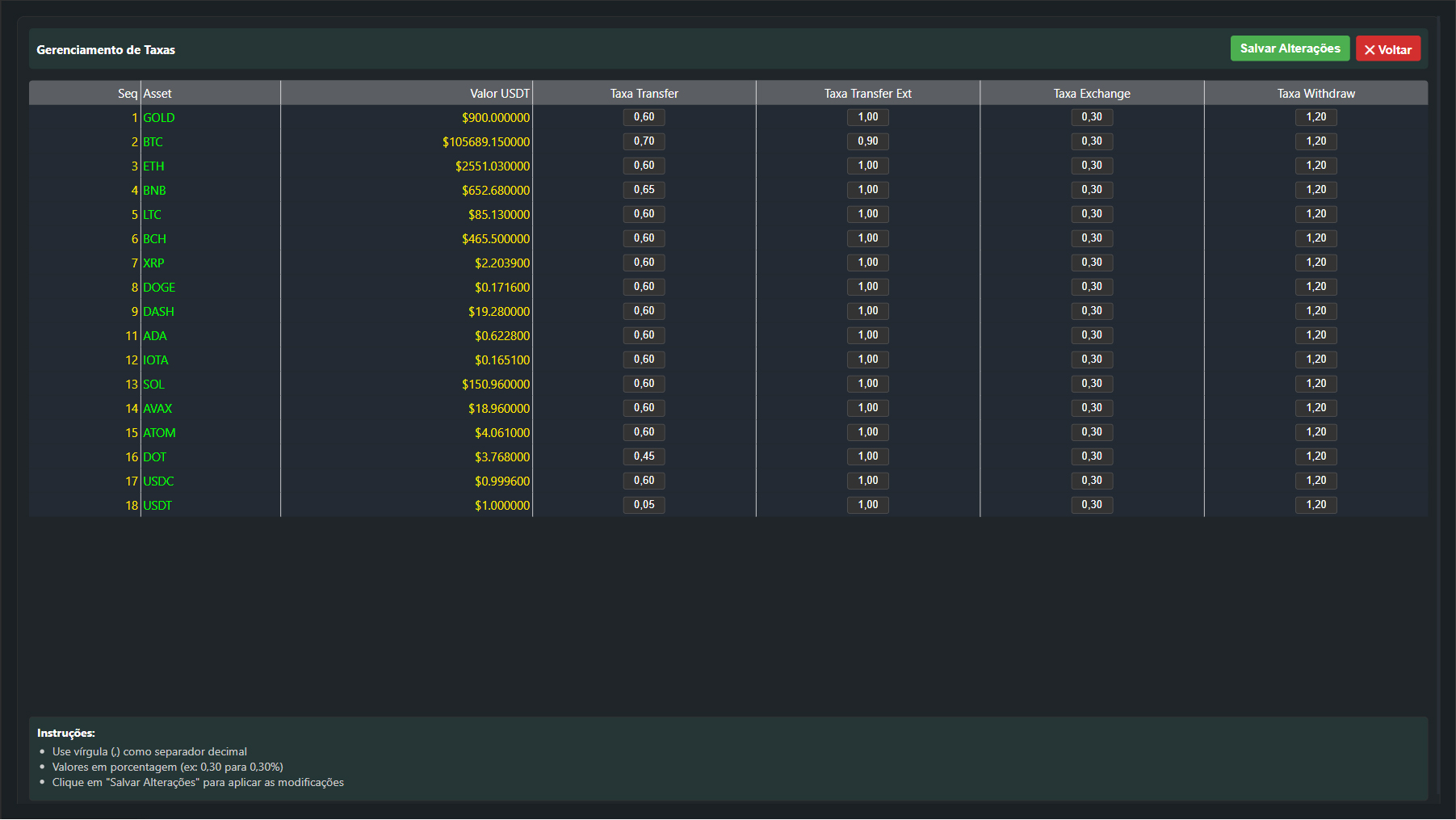The image size is (1456, 820).
Task: Select GOLD Taxa Withdraw input
Action: pos(1316,117)
